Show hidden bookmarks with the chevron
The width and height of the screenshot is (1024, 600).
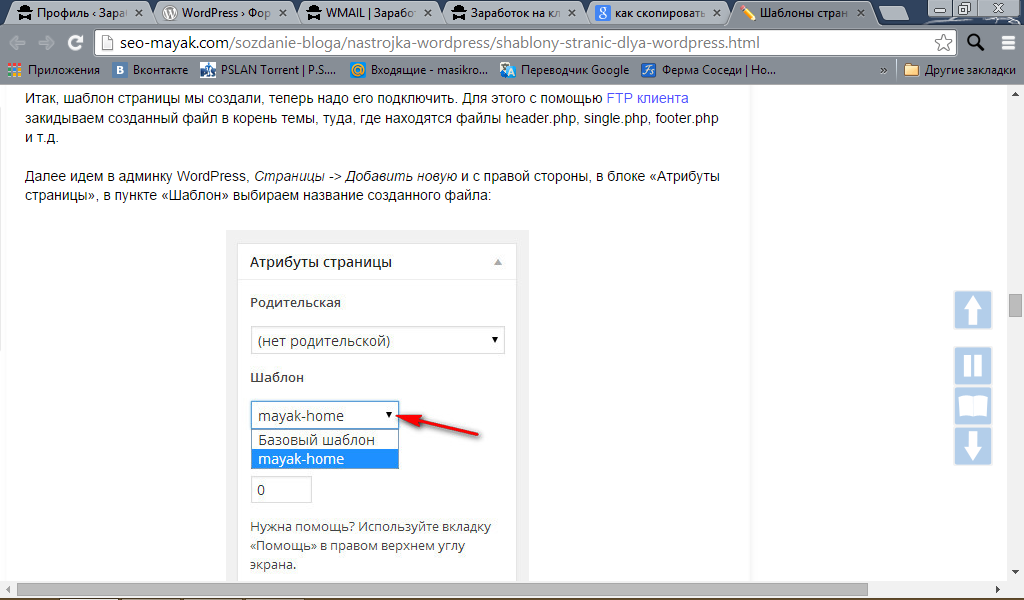pos(884,71)
